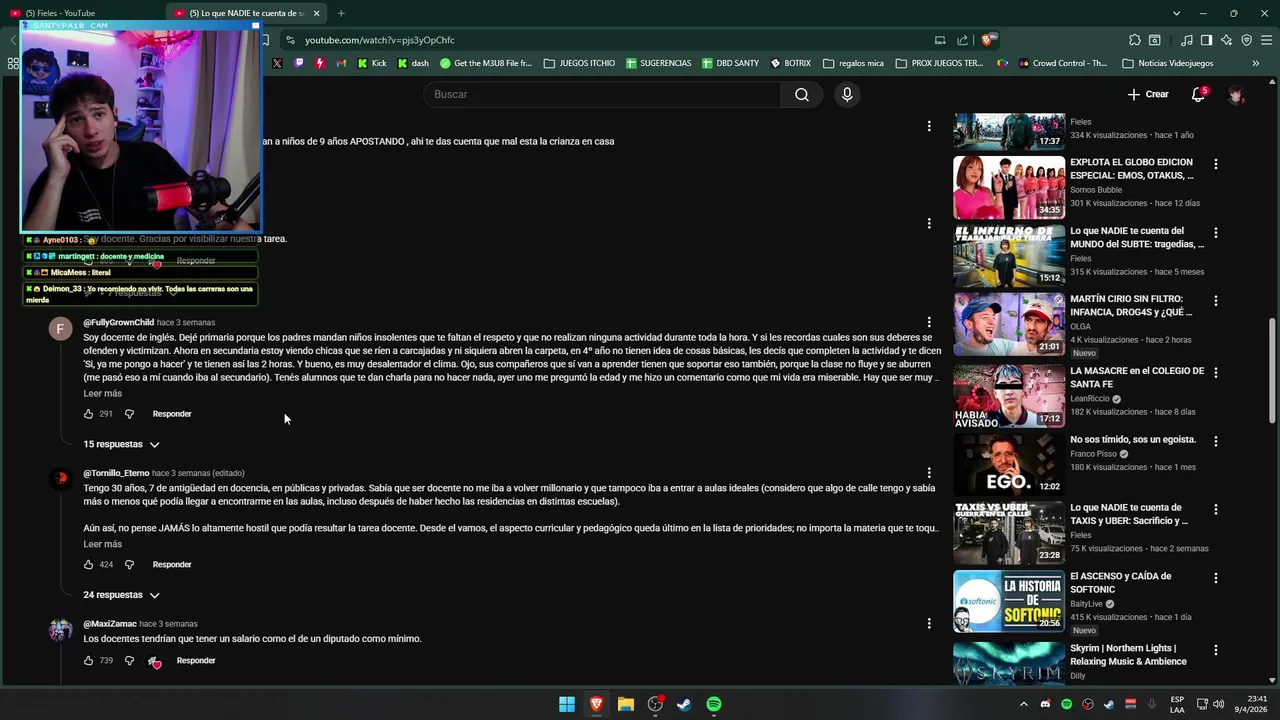Image resolution: width=1280 pixels, height=720 pixels.
Task: Reply to @Tornillo_Eterno via Responder
Action: [x=172, y=565]
